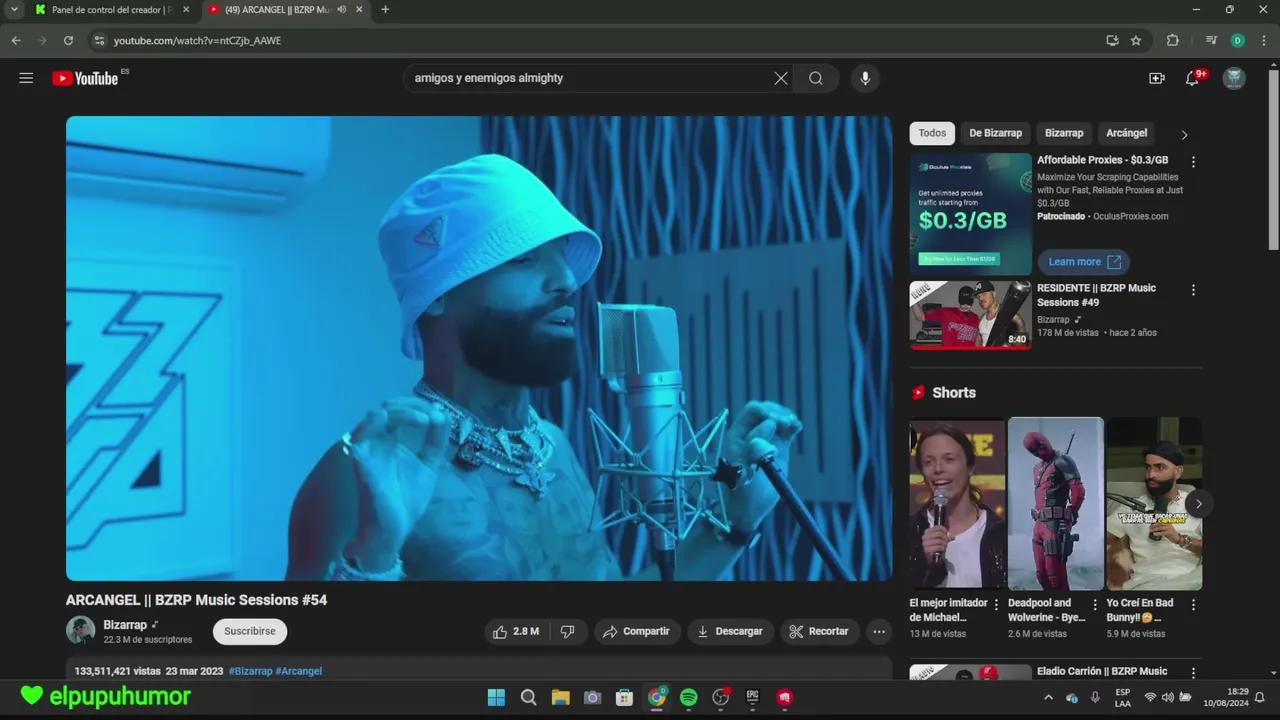
Task: Open El mejor imitador de Michael short
Action: [x=957, y=503]
